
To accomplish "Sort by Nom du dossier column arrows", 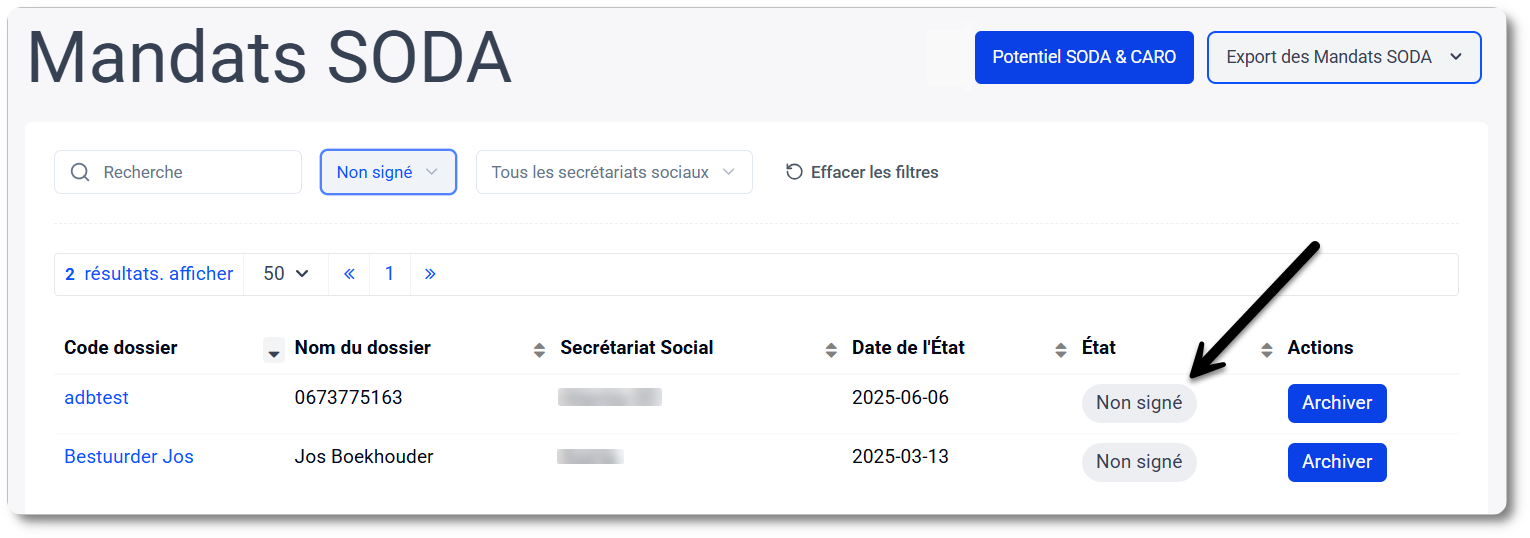I will pyautogui.click(x=539, y=350).
